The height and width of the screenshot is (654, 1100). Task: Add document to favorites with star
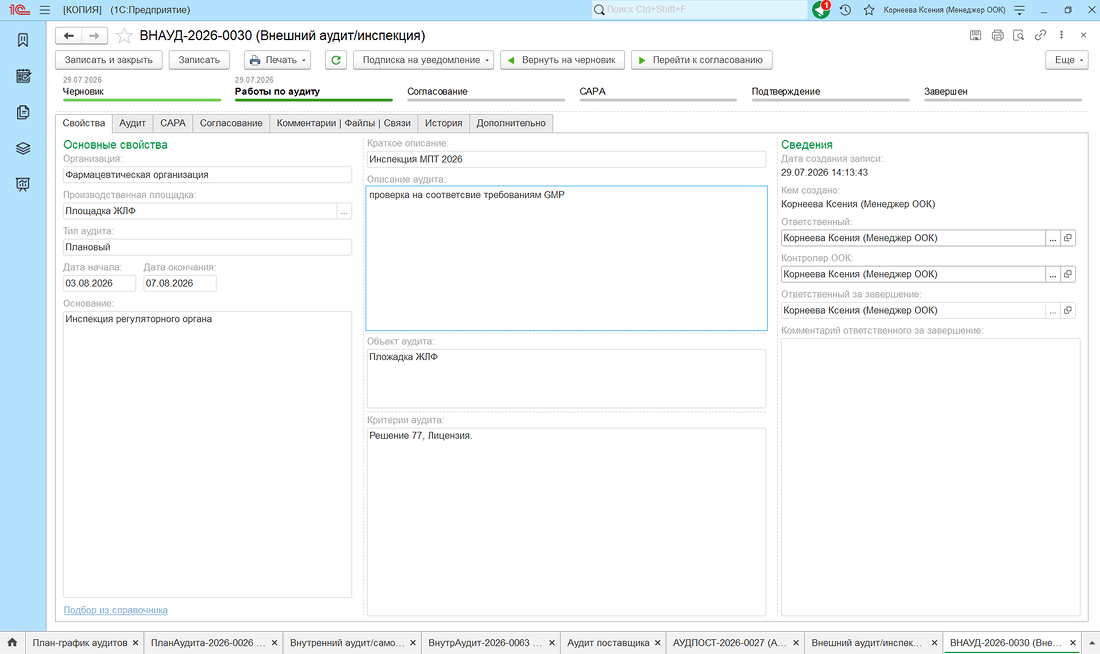123,36
